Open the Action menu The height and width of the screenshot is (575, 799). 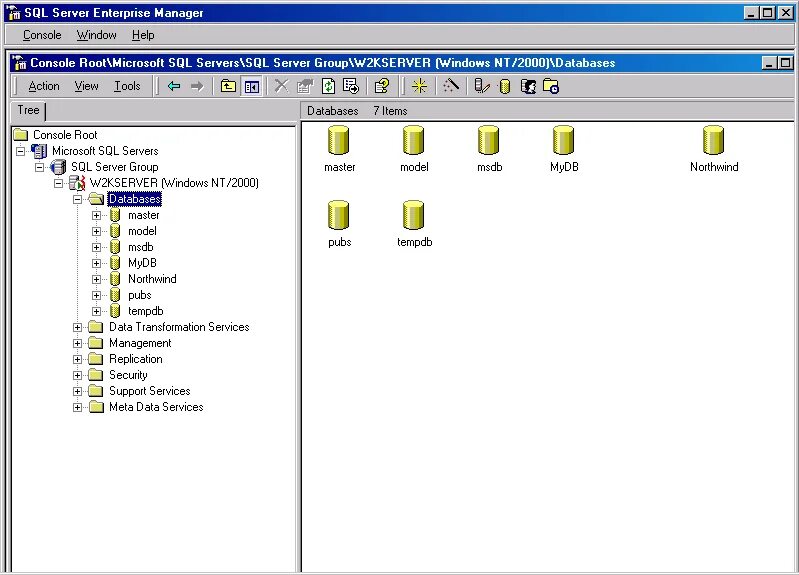pyautogui.click(x=44, y=86)
